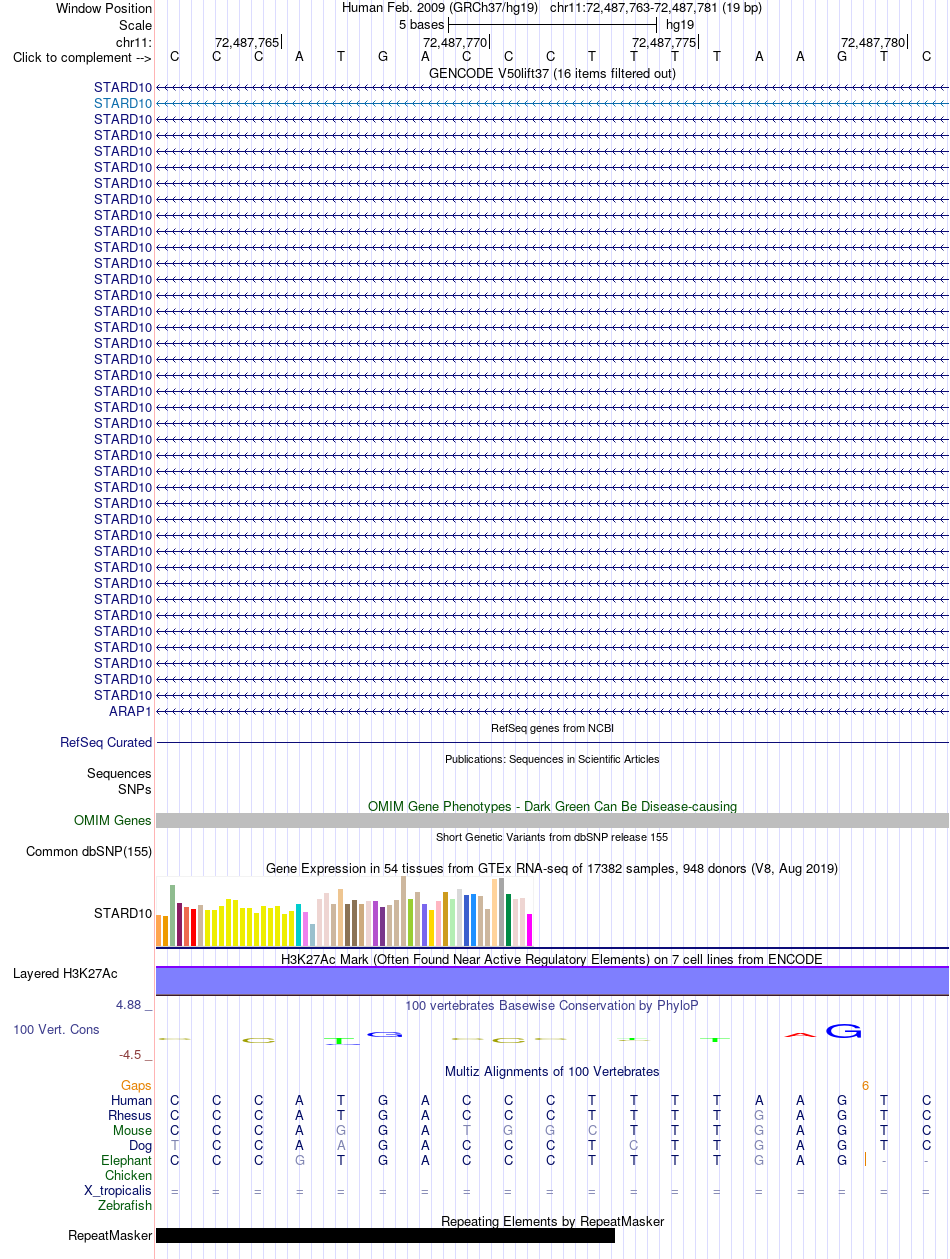Open the 100 Vert. Cons label
This screenshot has width=950, height=1259.
coord(56,1029)
